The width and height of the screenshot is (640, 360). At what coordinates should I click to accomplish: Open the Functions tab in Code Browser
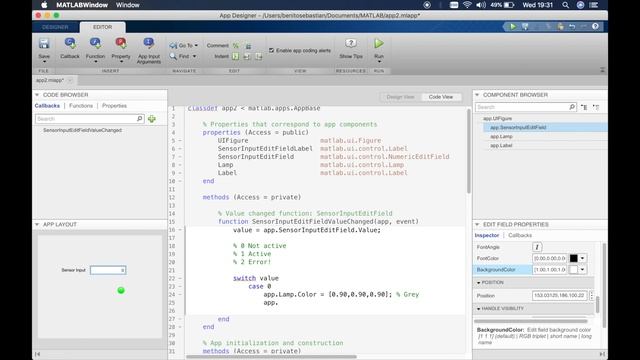point(81,106)
